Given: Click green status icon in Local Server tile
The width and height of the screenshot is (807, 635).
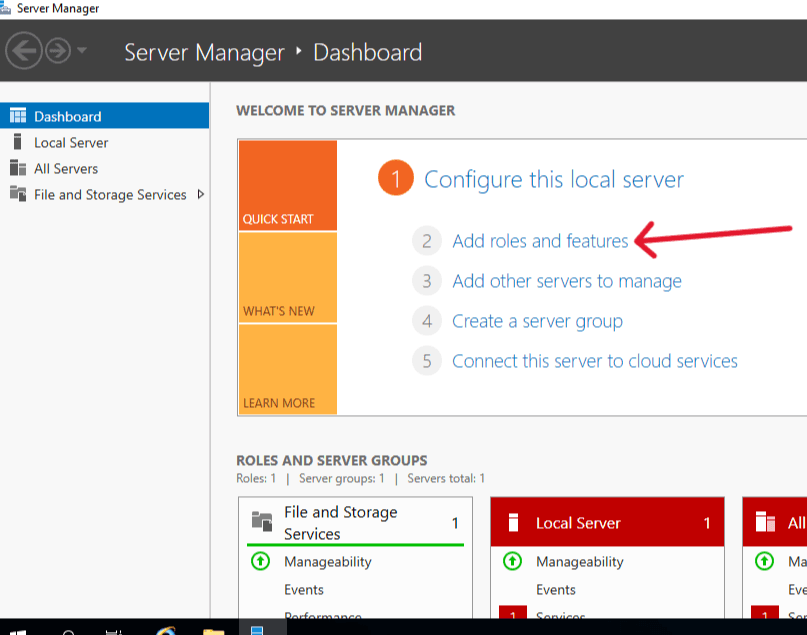Looking at the screenshot, I should click(x=512, y=561).
